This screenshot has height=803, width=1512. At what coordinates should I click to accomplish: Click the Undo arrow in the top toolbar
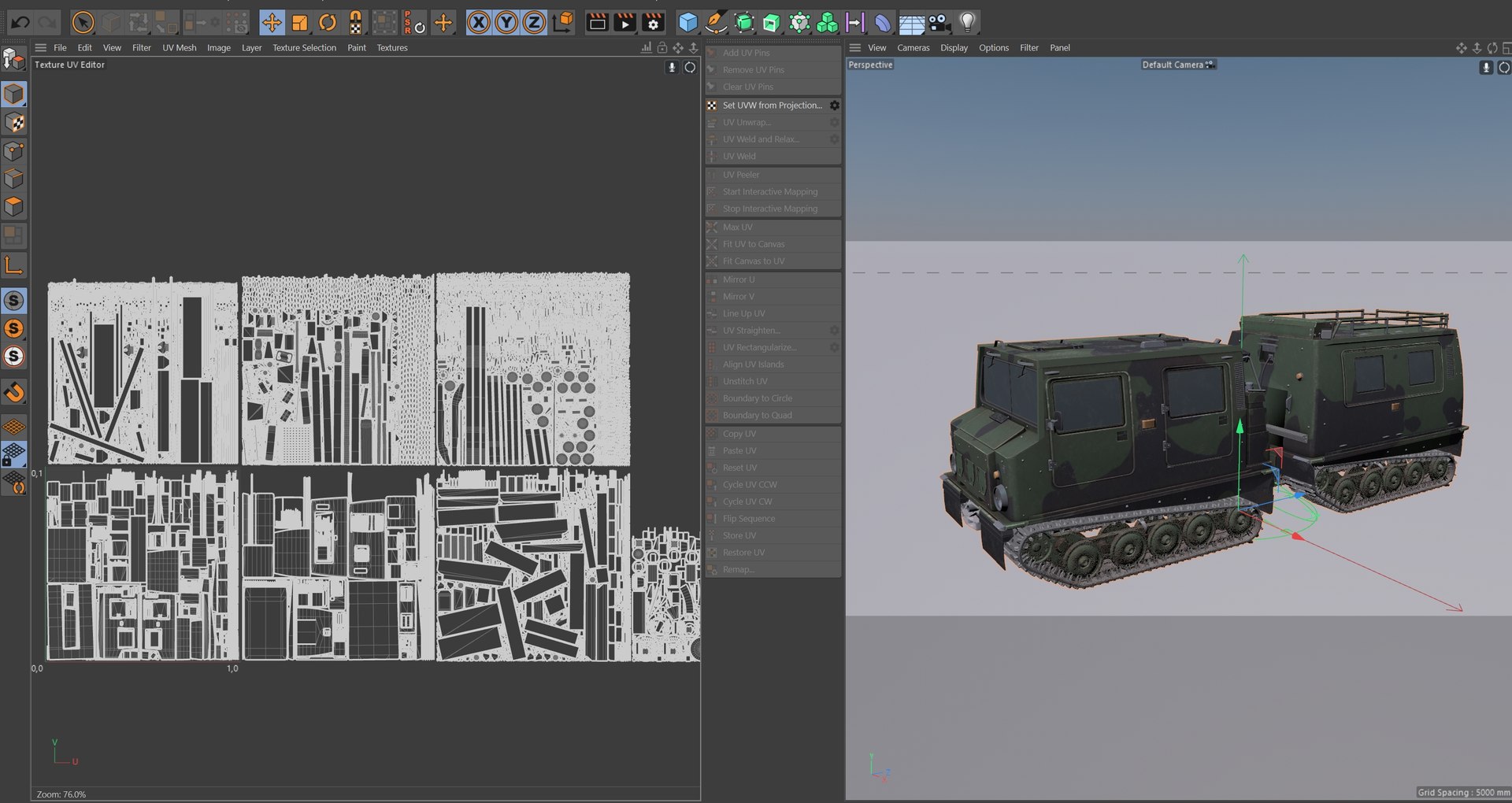pos(20,23)
